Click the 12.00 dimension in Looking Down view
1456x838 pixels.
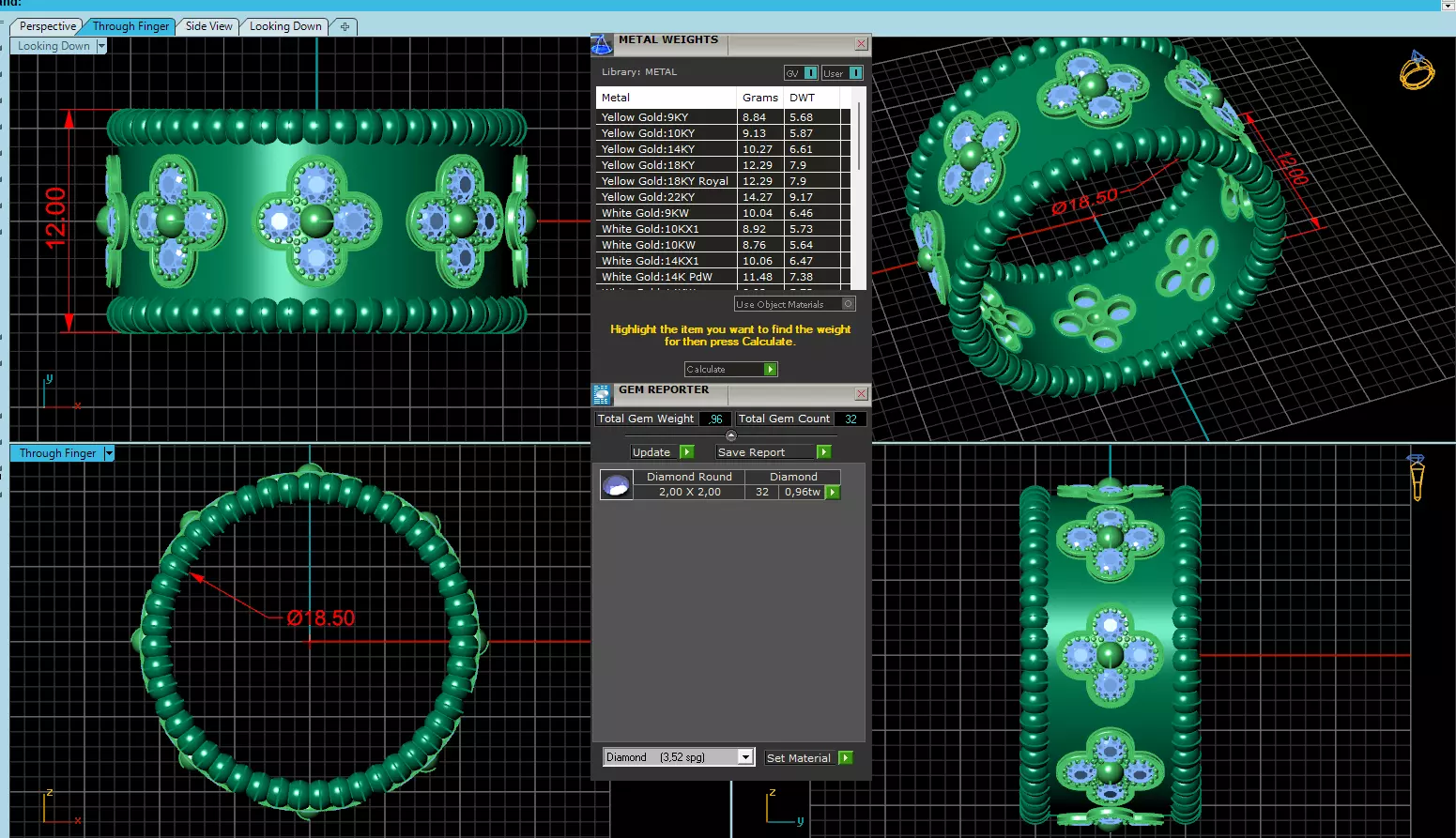(55, 218)
